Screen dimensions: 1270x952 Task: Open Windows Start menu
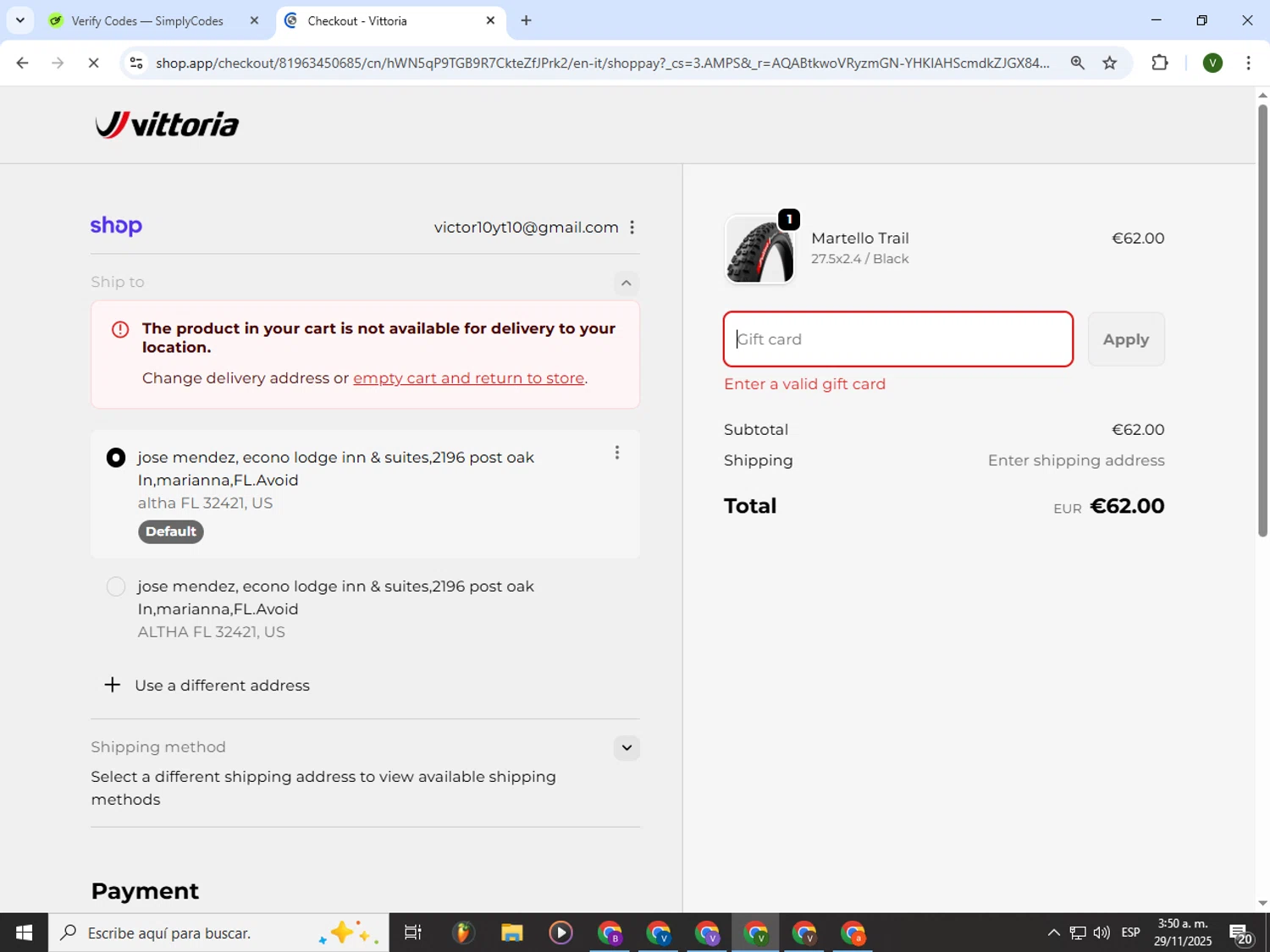pyautogui.click(x=24, y=933)
